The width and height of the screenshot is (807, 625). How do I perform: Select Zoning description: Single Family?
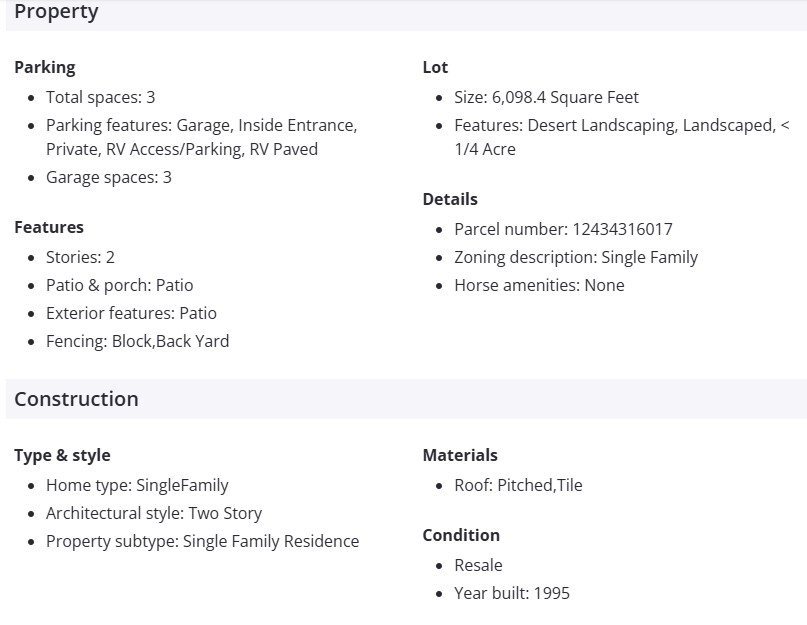tap(575, 257)
